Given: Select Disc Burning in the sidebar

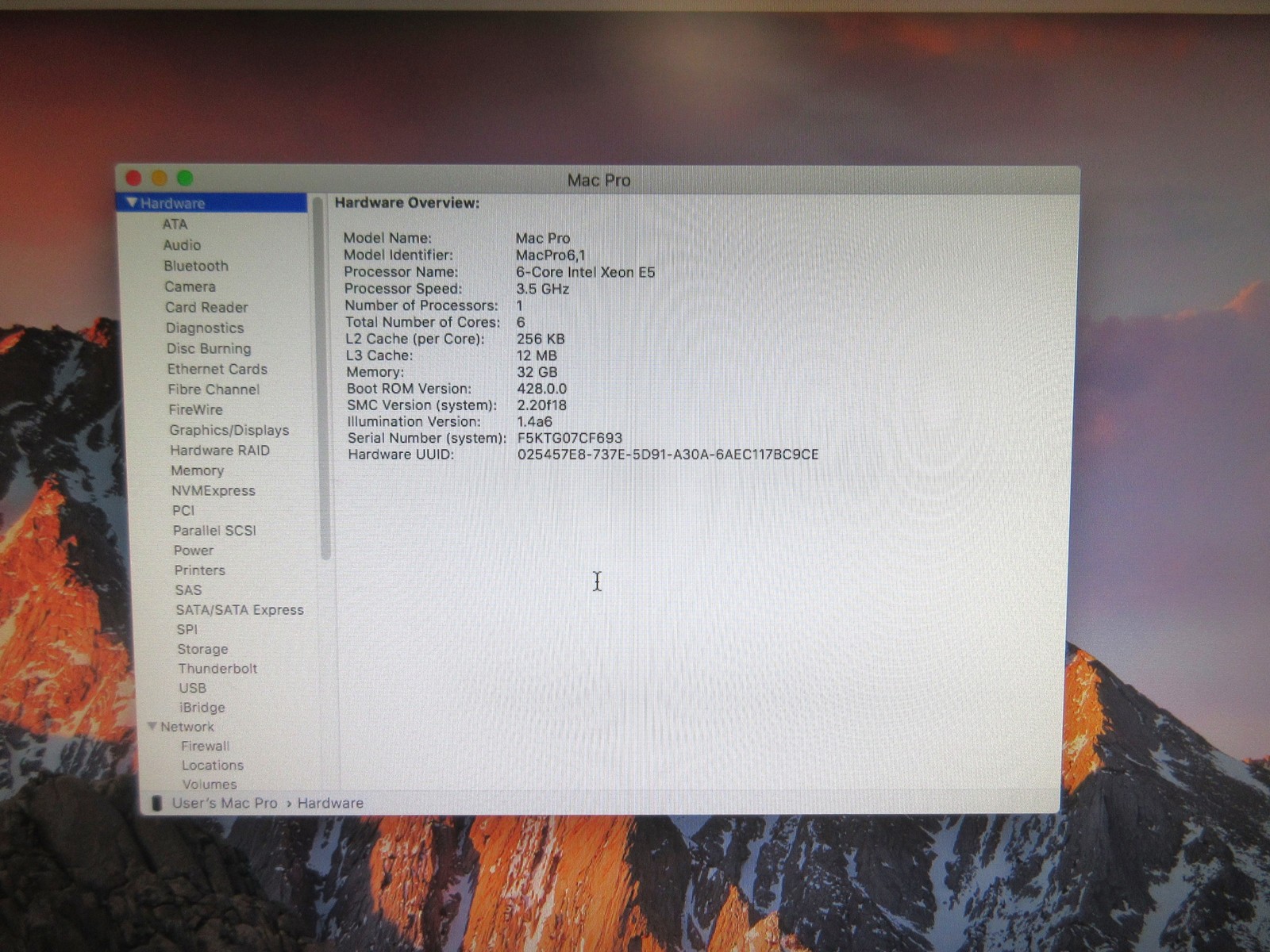Looking at the screenshot, I should point(209,348).
